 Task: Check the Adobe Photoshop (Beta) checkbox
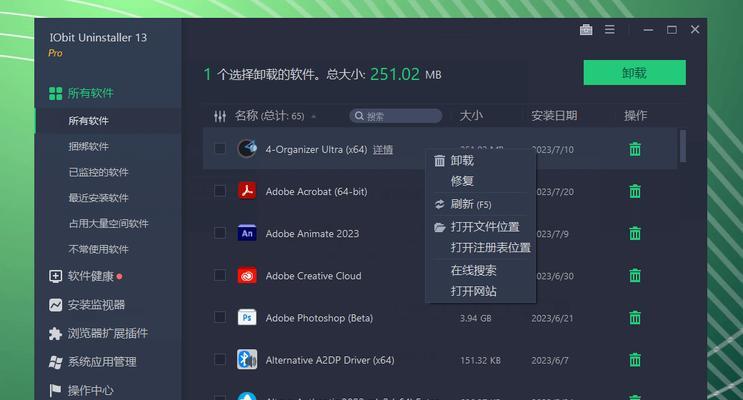pos(219,317)
